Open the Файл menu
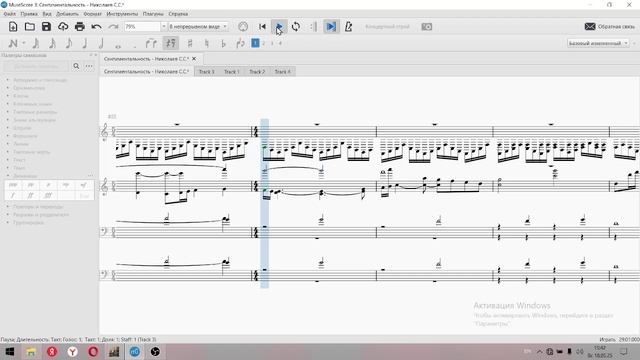 [9, 14]
